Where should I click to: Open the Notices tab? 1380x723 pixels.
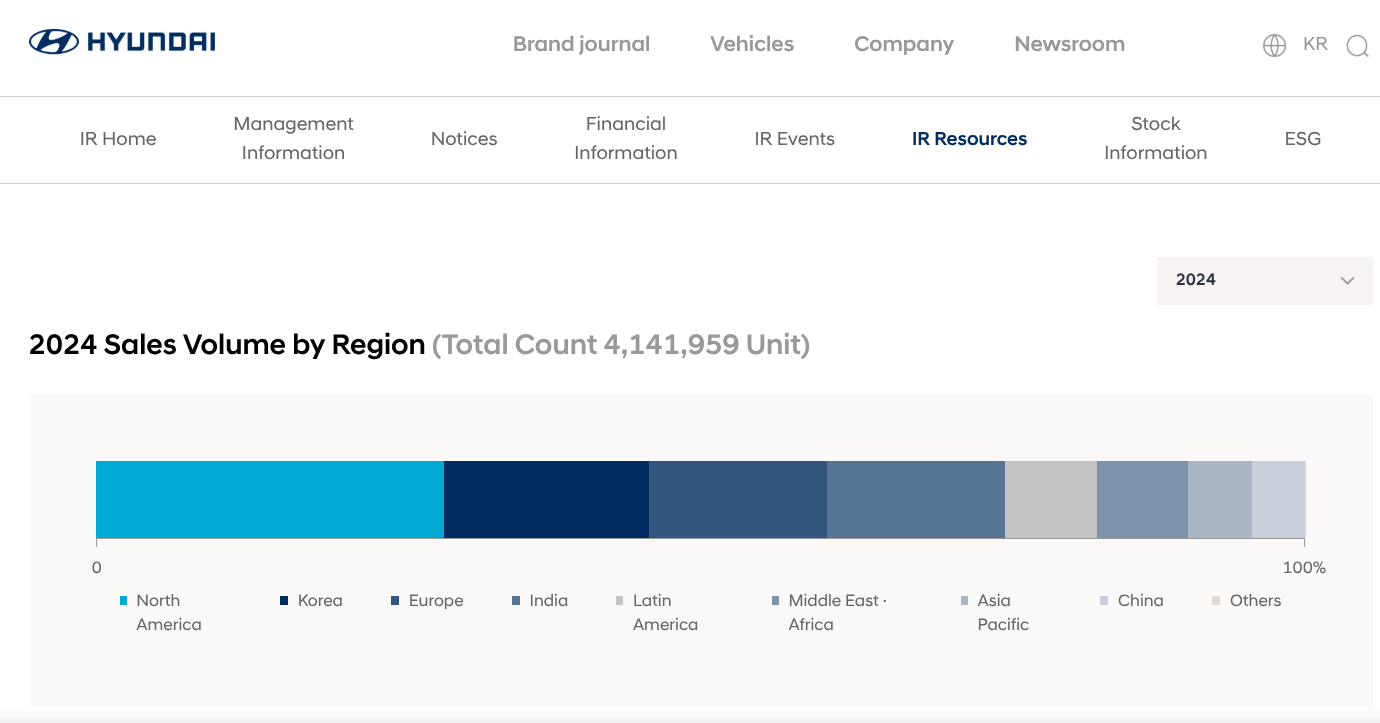point(464,139)
